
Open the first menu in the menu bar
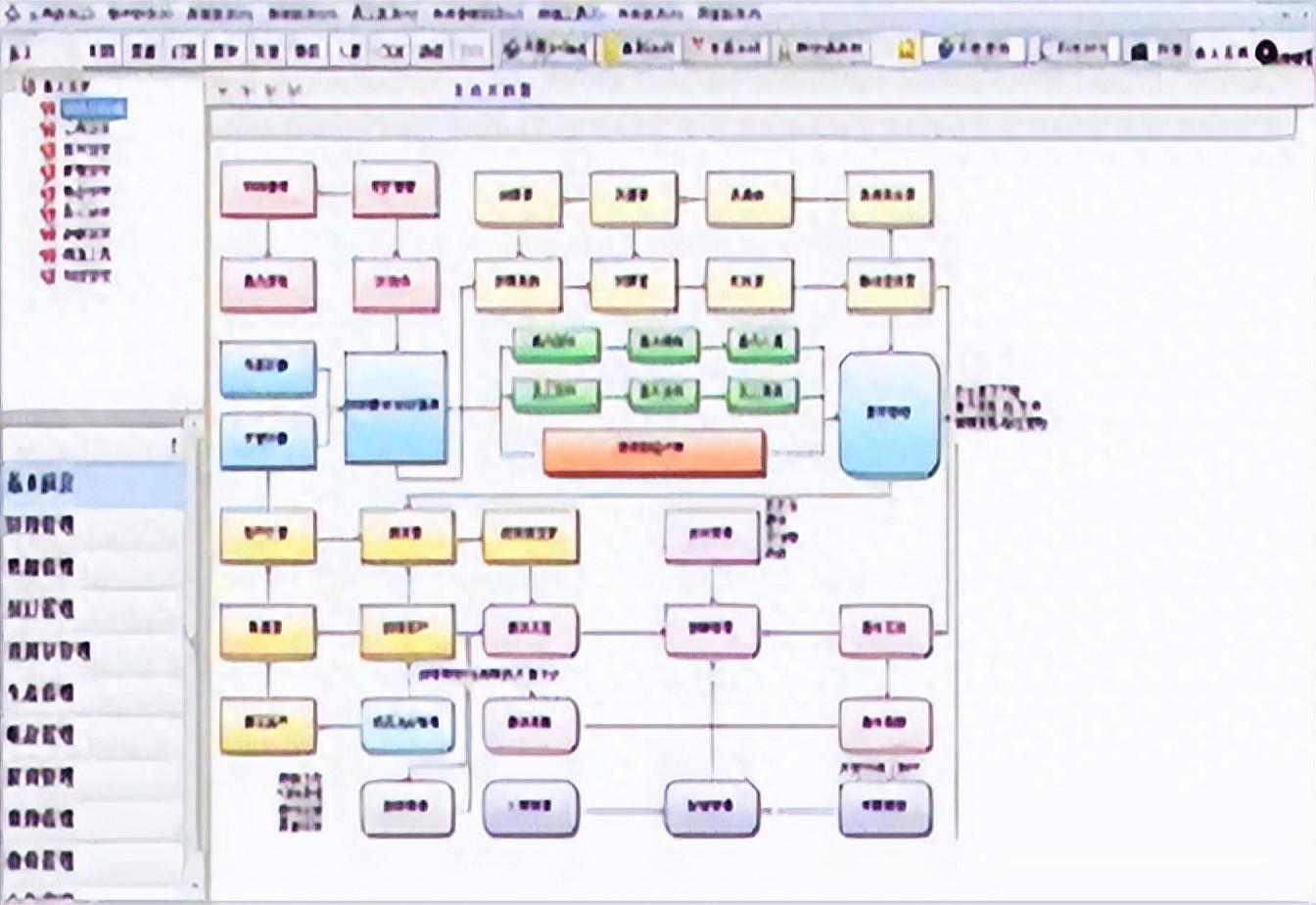(x=62, y=15)
